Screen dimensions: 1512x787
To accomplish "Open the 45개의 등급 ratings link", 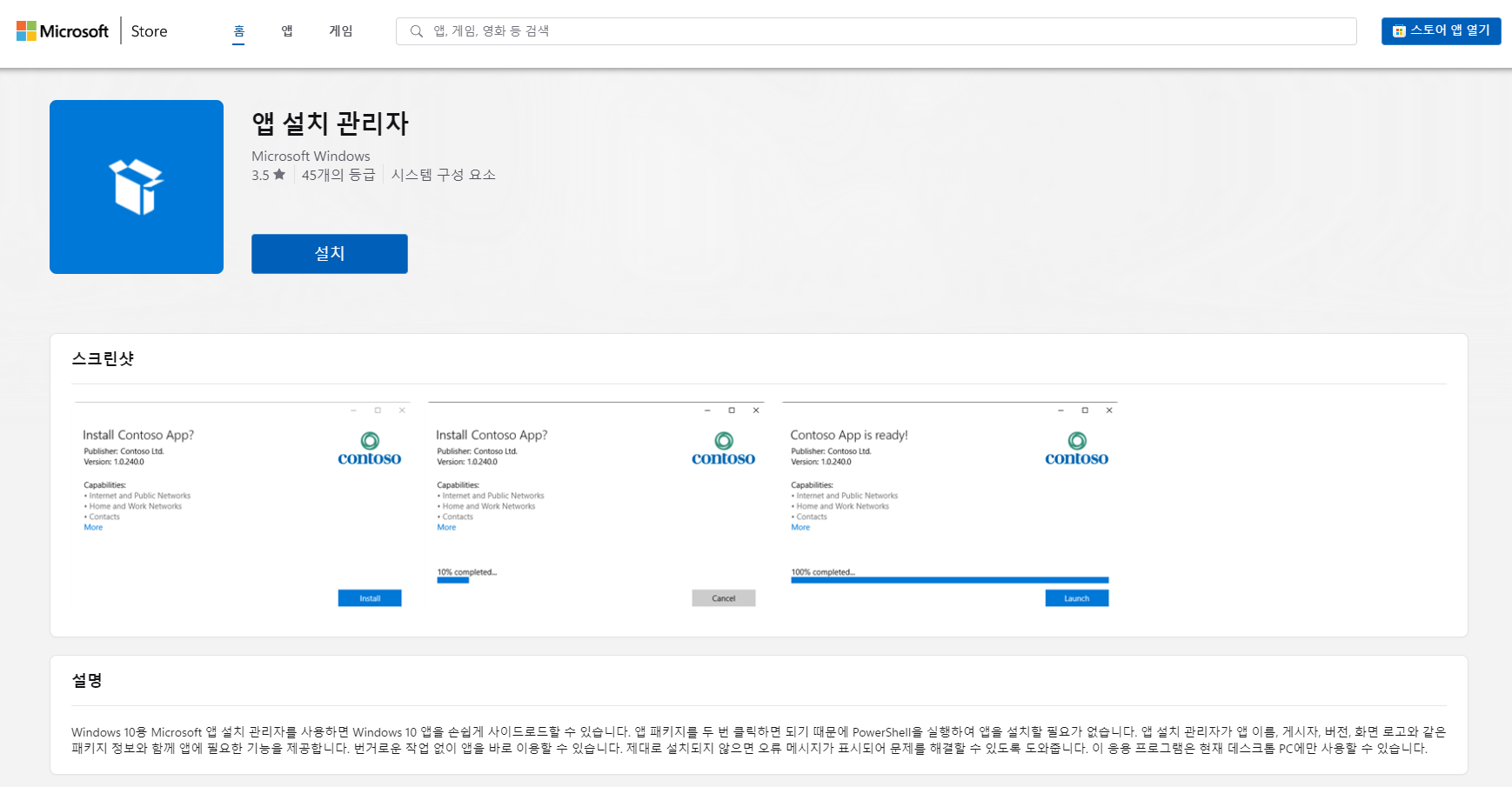I will (338, 175).
